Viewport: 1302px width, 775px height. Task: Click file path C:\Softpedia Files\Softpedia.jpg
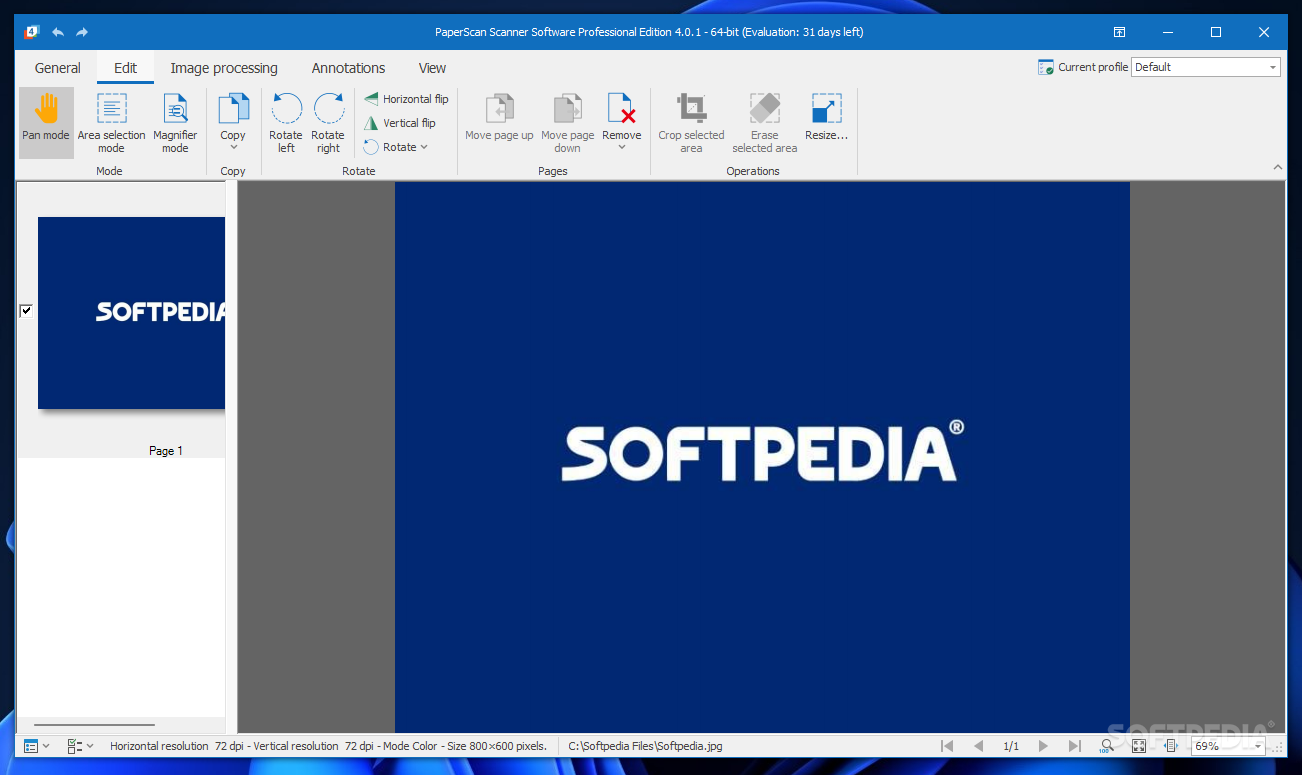pos(645,746)
